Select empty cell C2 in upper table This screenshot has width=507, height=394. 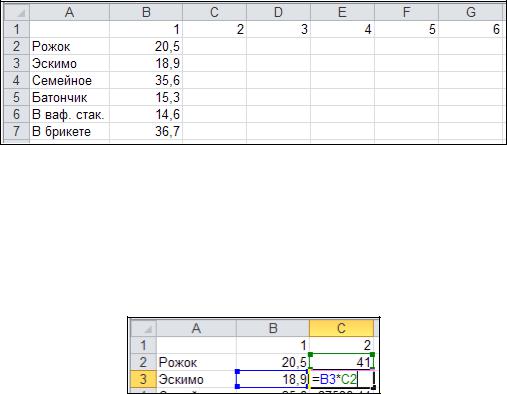(214, 46)
